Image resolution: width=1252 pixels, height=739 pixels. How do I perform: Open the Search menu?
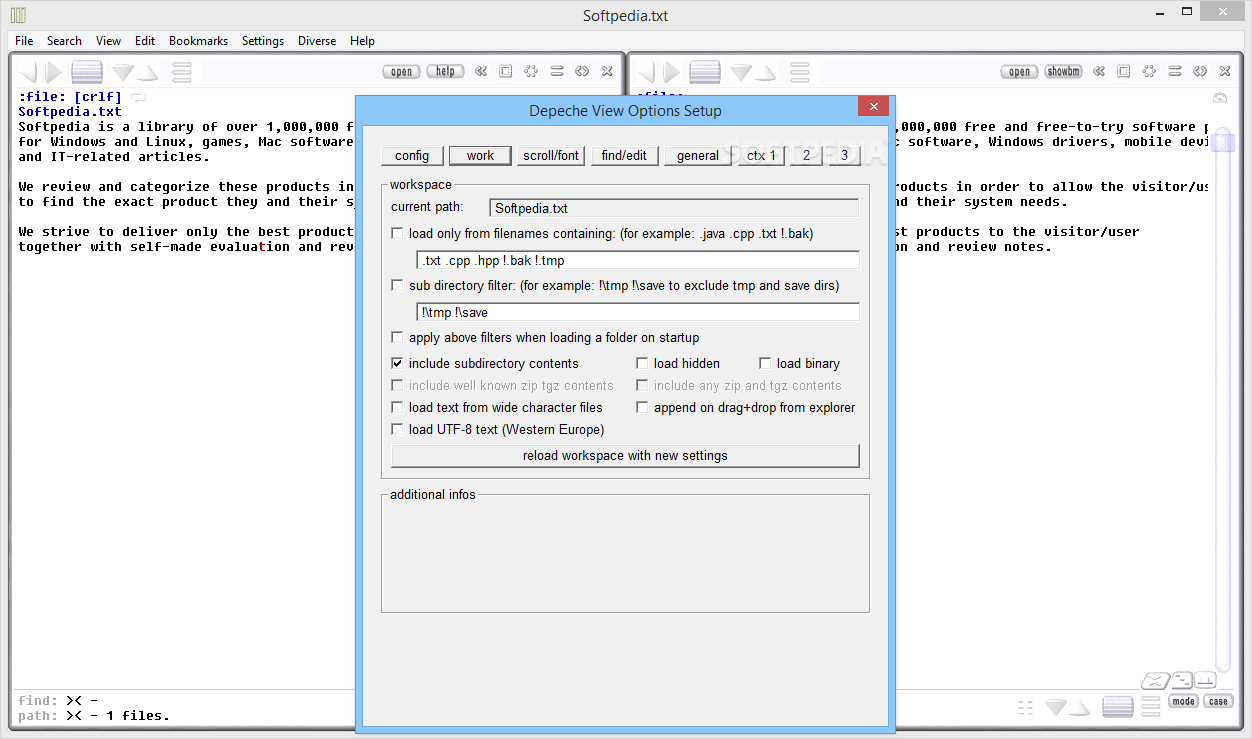click(x=64, y=41)
